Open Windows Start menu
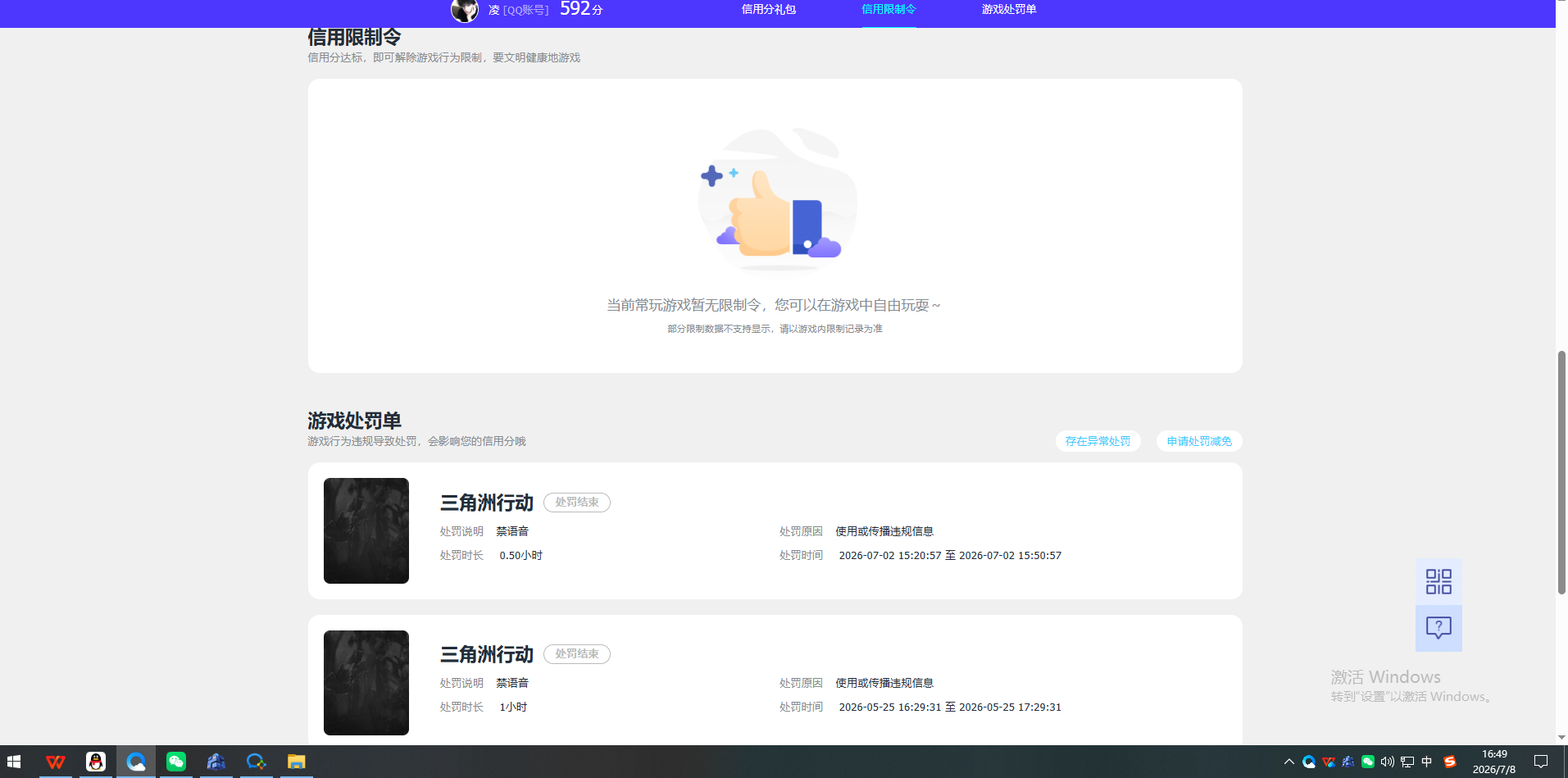Image resolution: width=1568 pixels, height=778 pixels. point(14,762)
